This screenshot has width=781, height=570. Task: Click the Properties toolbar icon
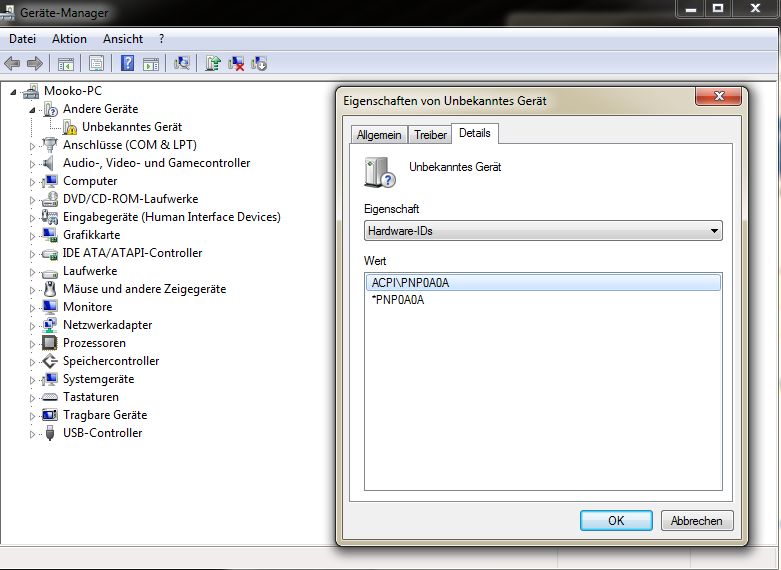[96, 63]
